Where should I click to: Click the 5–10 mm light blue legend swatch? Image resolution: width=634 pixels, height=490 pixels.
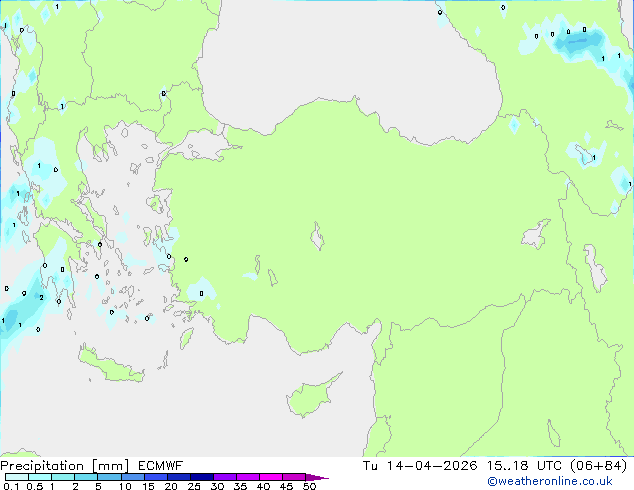click(109, 477)
